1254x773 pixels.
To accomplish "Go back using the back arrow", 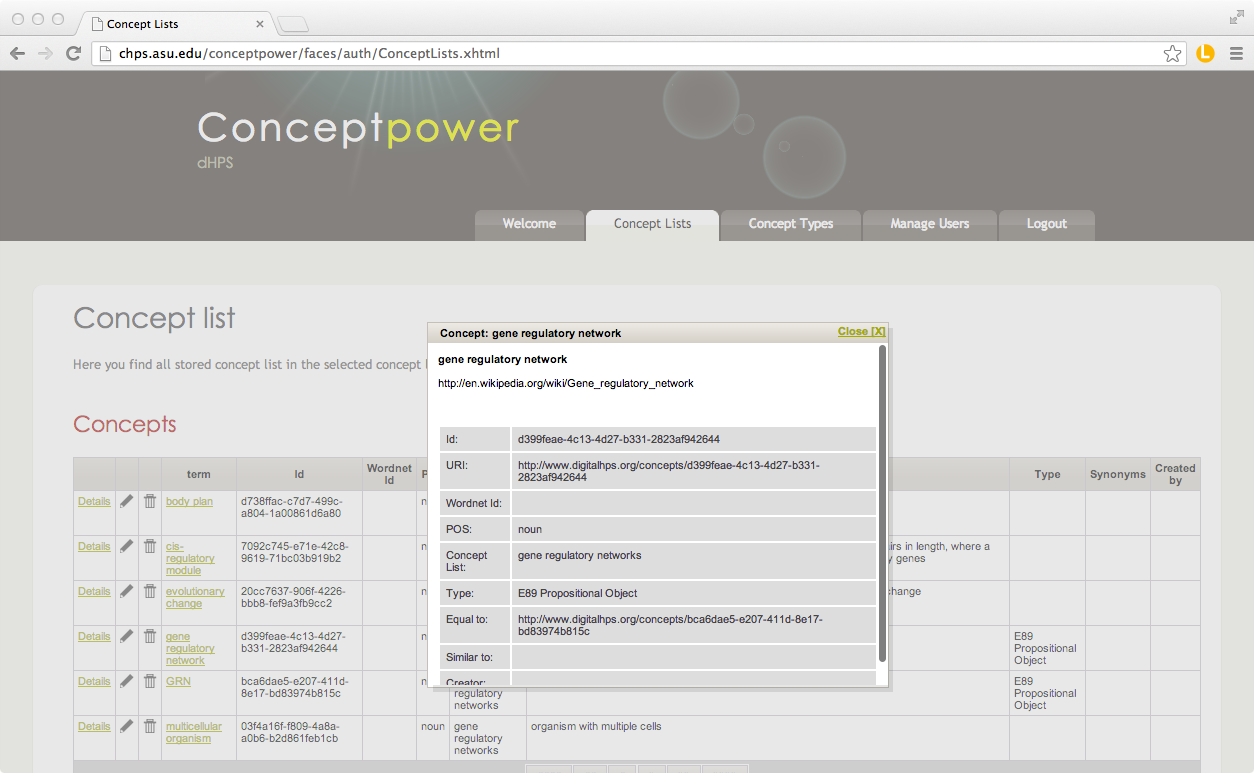I will point(17,53).
